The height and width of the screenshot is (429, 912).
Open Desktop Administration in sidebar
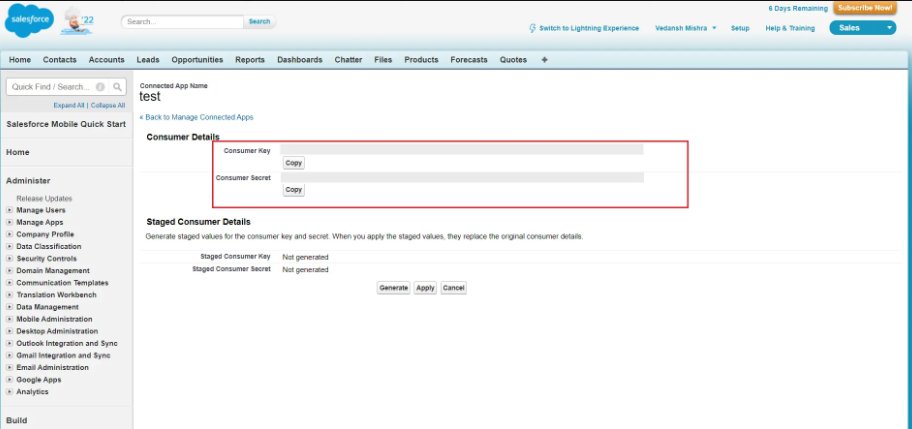[x=57, y=331]
